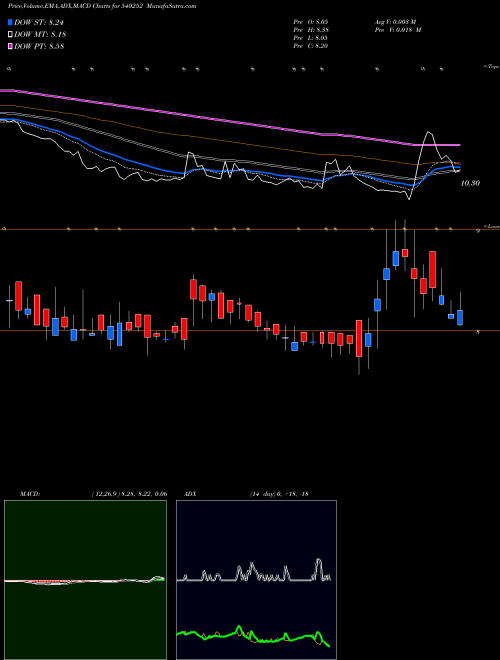Click the 'Pre O: 8.05' value

tap(311, 22)
